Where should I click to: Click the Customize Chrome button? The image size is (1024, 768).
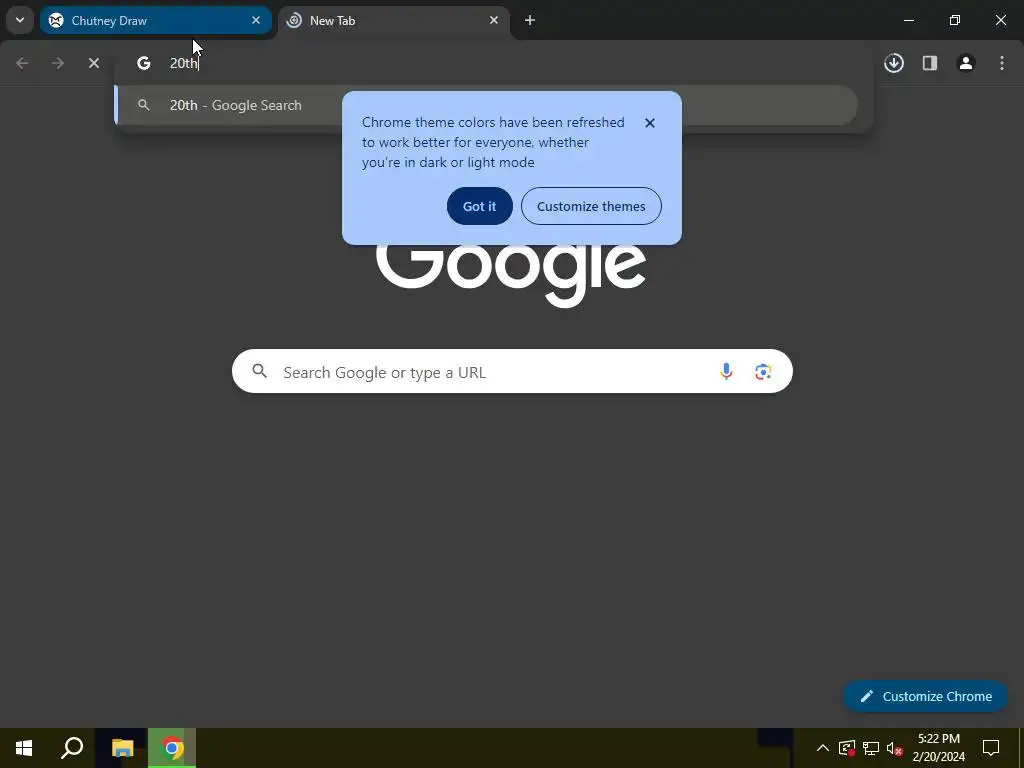point(926,696)
